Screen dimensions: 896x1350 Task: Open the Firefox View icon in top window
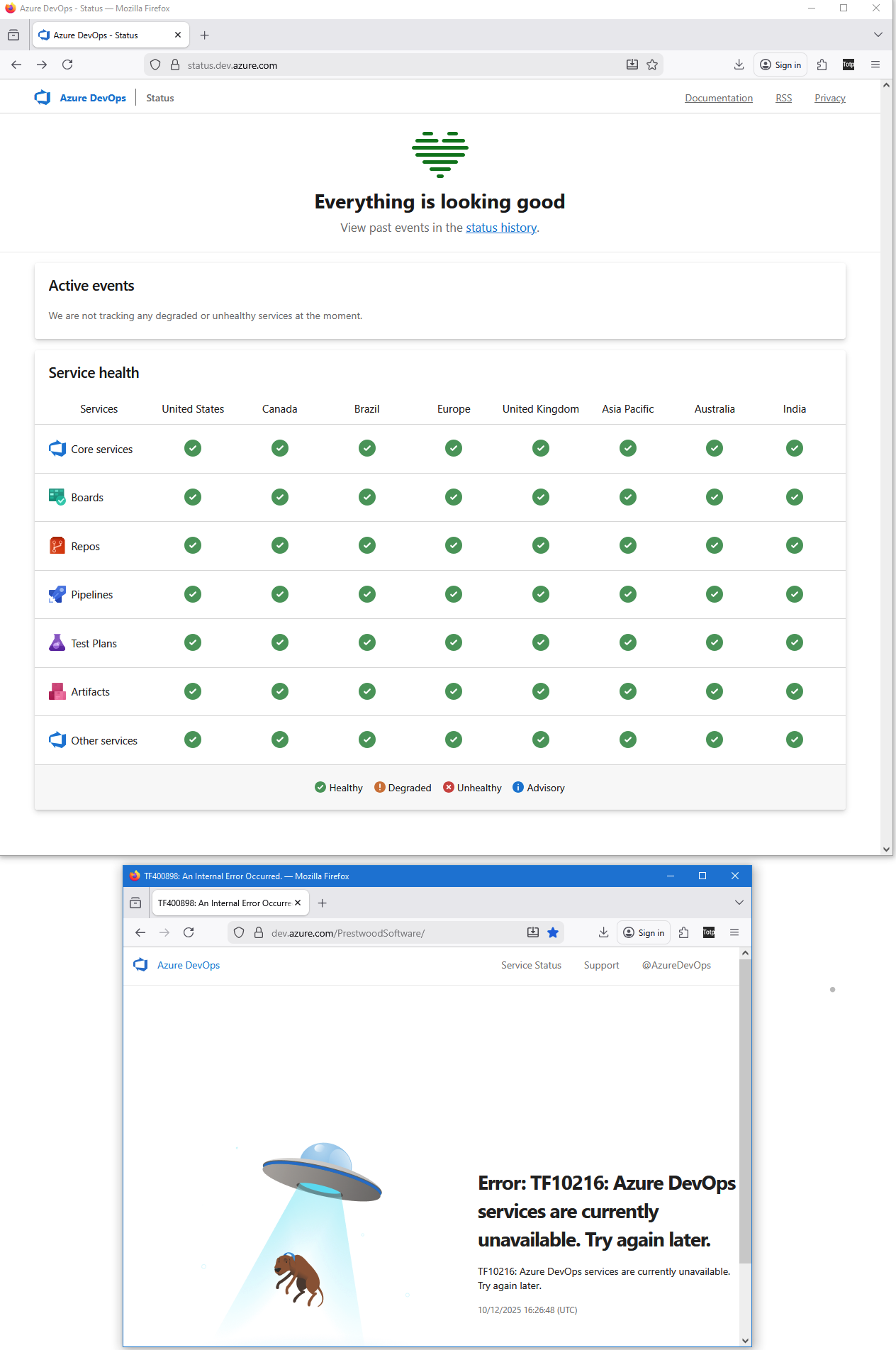pyautogui.click(x=13, y=35)
